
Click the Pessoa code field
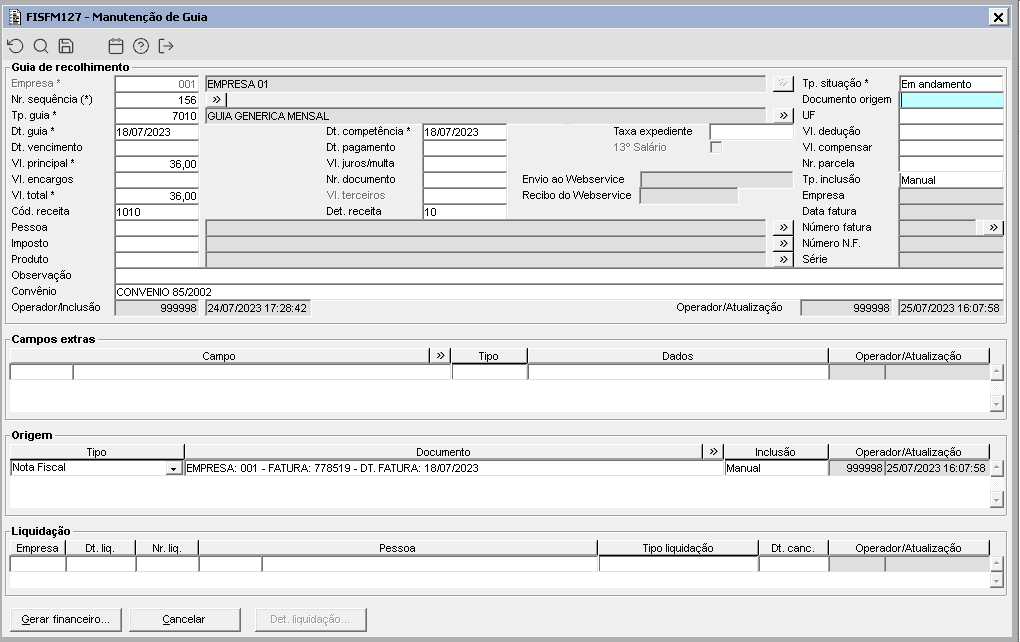157,228
